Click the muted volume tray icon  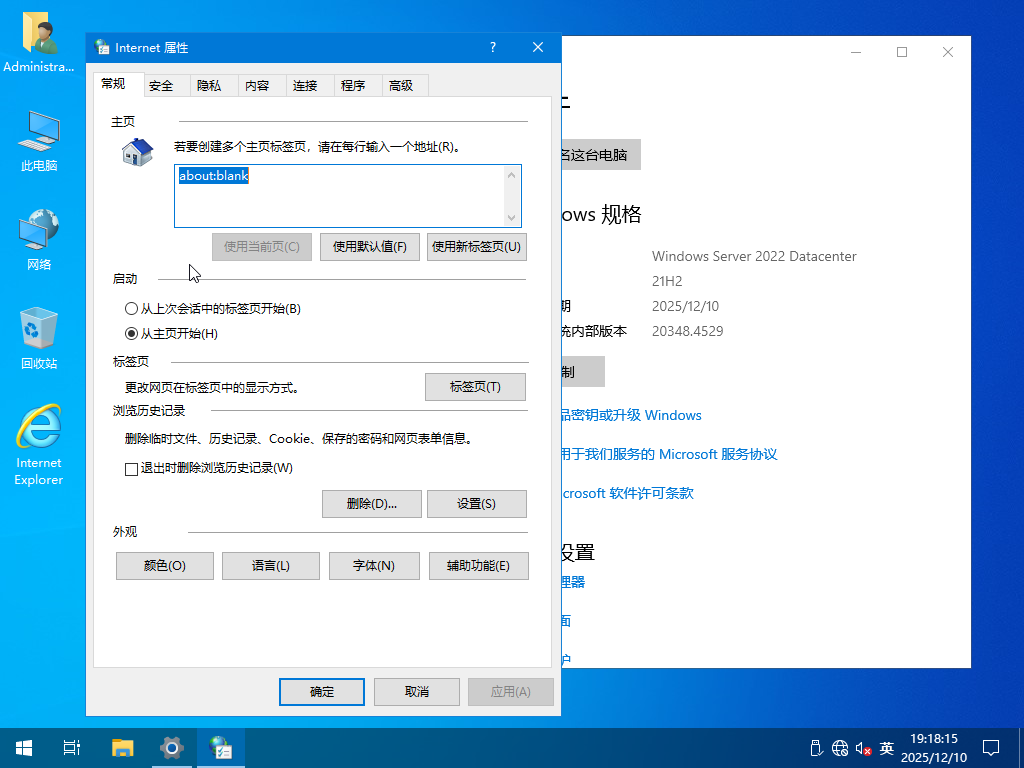(x=862, y=747)
